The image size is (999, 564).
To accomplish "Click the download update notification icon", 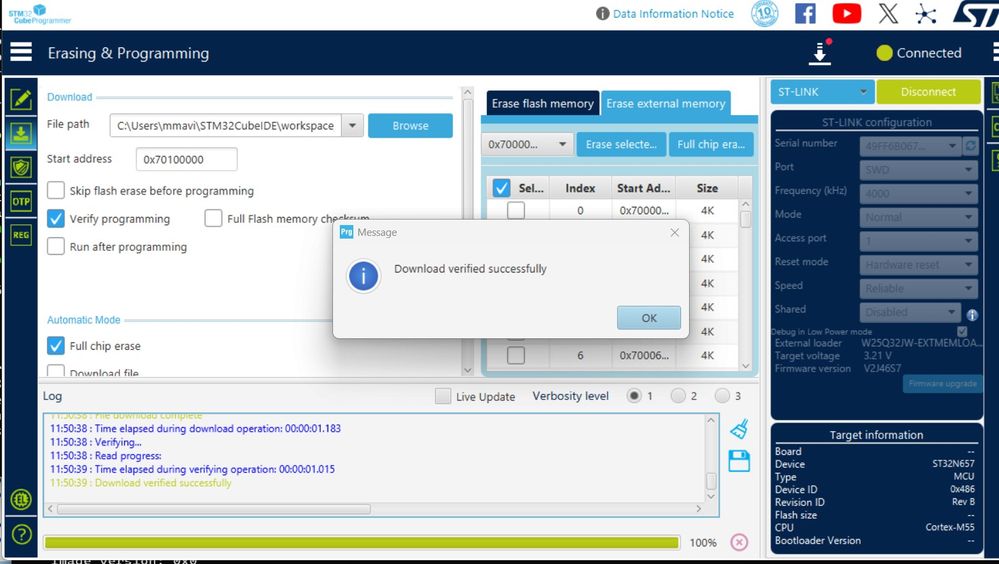I will (820, 52).
